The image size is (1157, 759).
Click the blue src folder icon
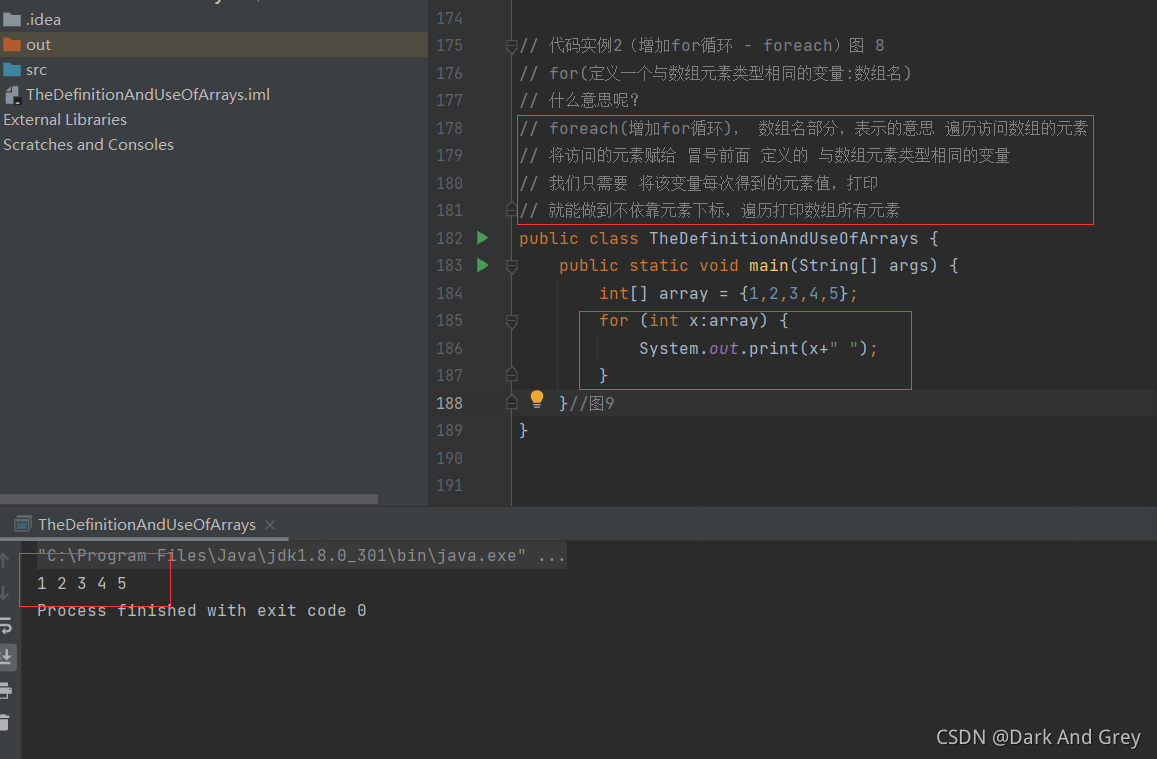tap(12, 69)
